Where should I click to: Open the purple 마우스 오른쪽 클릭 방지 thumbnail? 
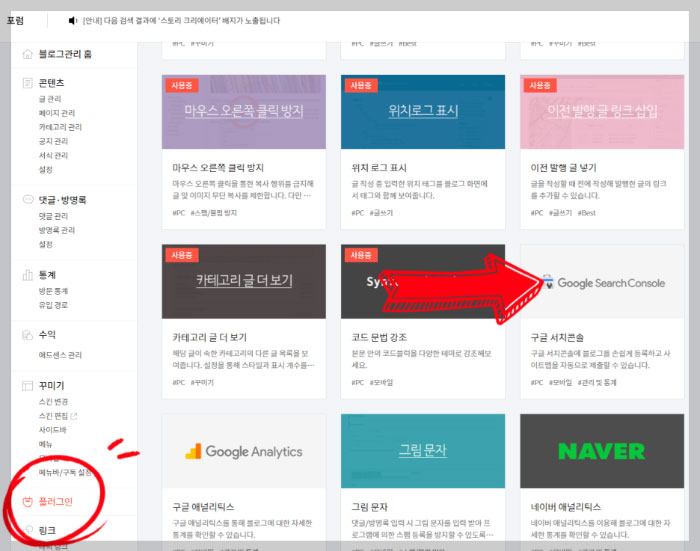(244, 112)
